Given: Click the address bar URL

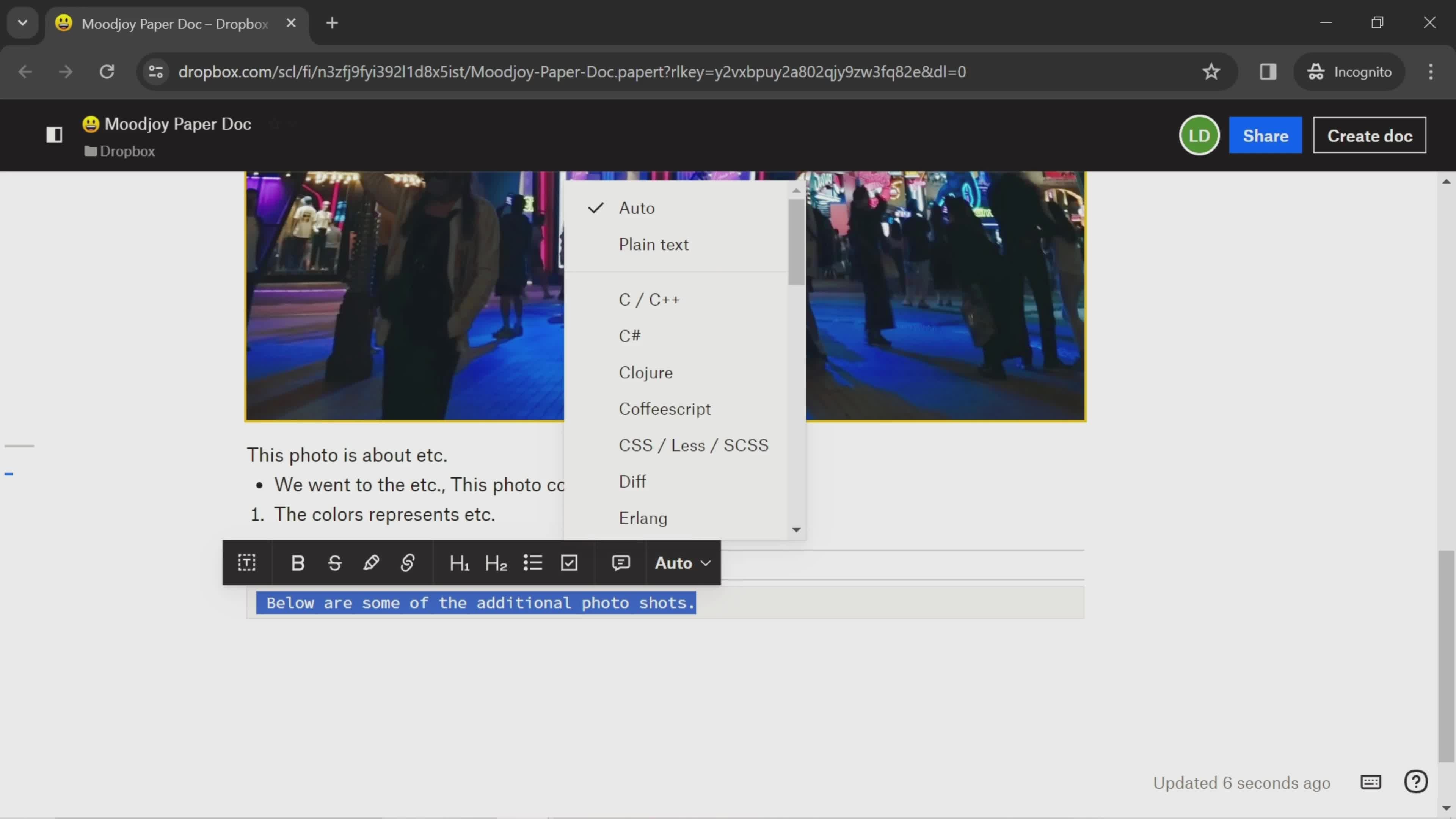Looking at the screenshot, I should tap(572, 72).
